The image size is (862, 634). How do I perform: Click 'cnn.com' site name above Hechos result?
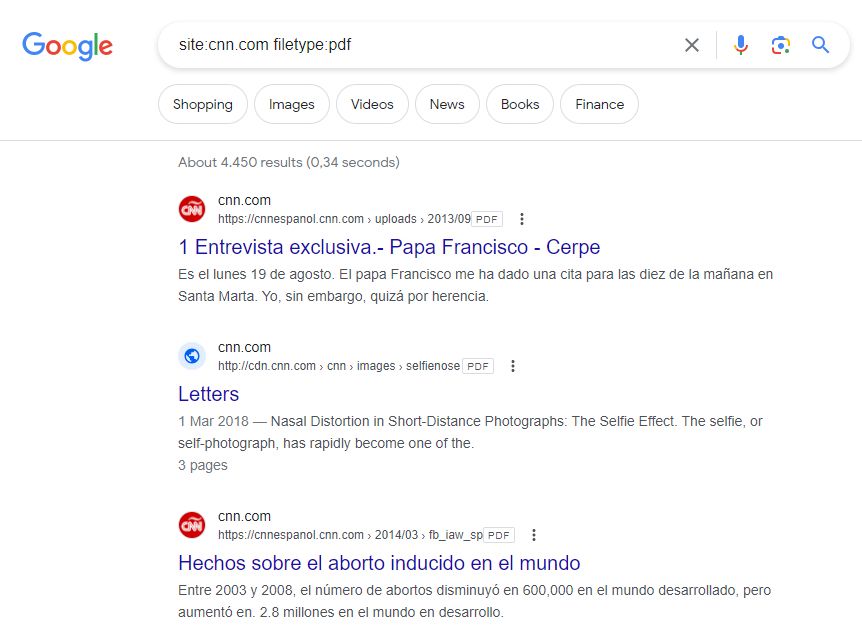pos(244,516)
